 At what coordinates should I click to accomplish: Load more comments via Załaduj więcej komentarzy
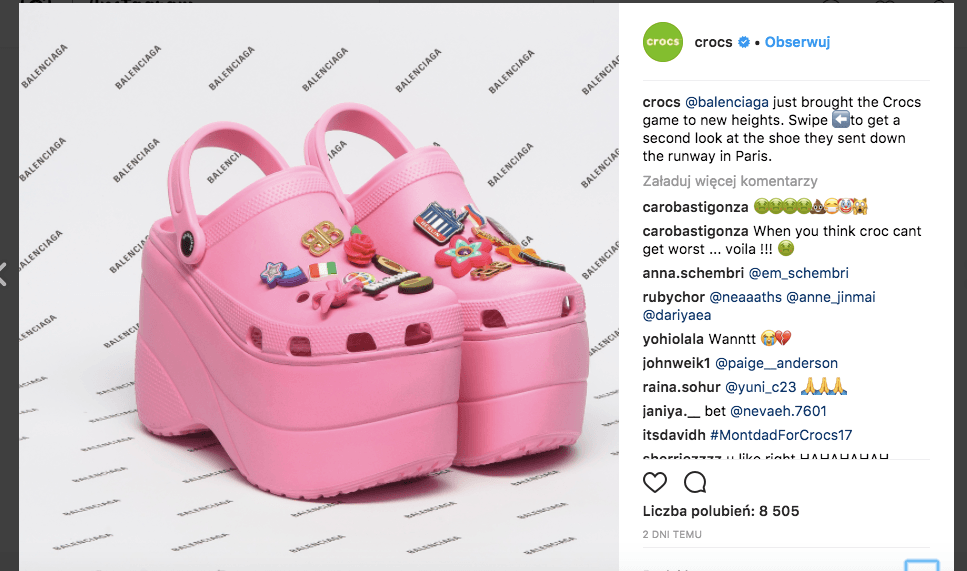[730, 181]
